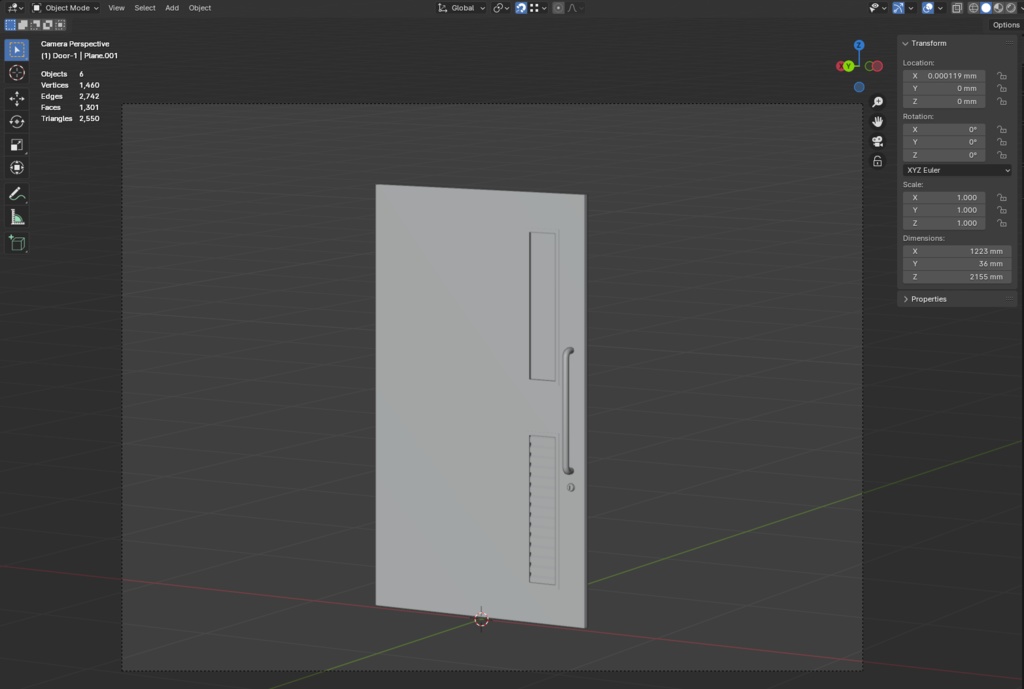
Task: Click the Options button
Action: (1006, 25)
